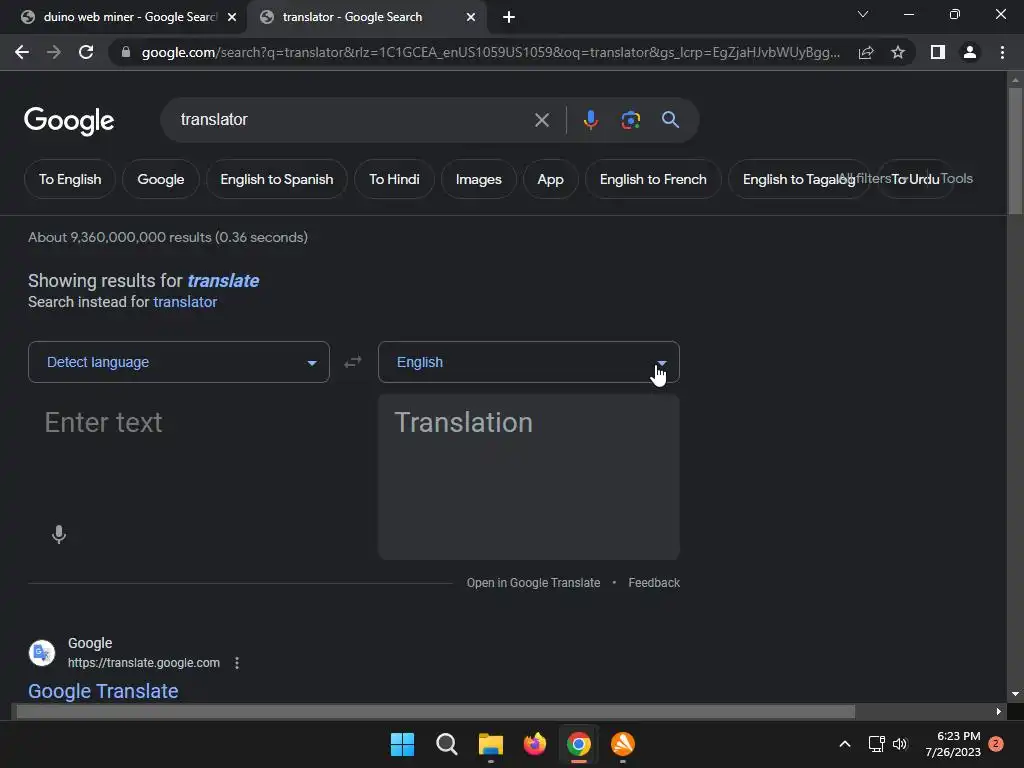
Task: Switch to Images results
Action: pyautogui.click(x=479, y=179)
